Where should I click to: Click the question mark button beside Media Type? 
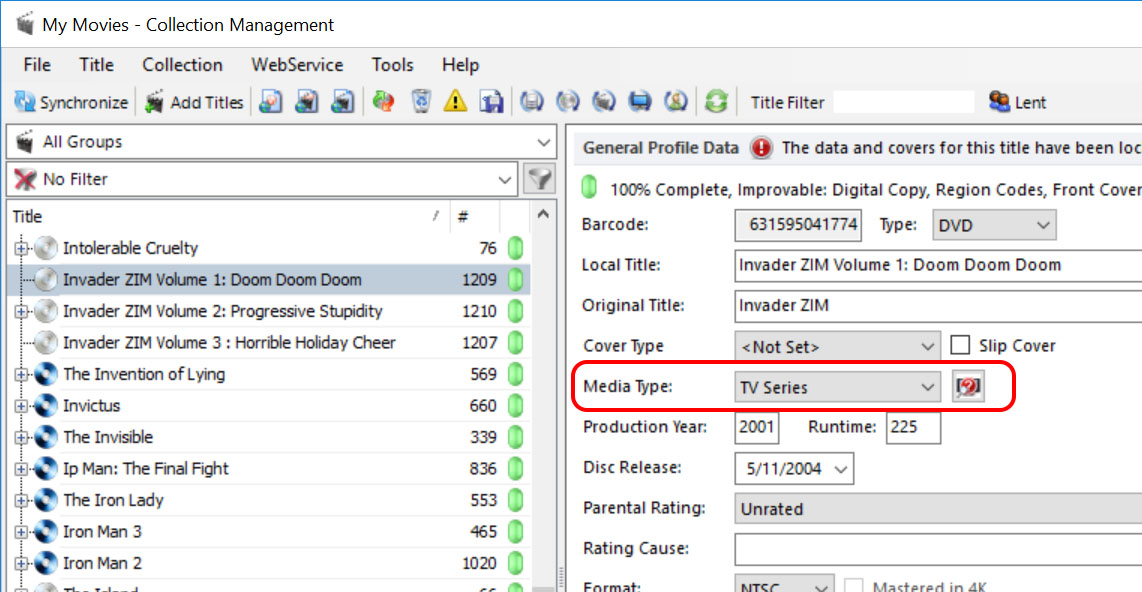click(968, 386)
